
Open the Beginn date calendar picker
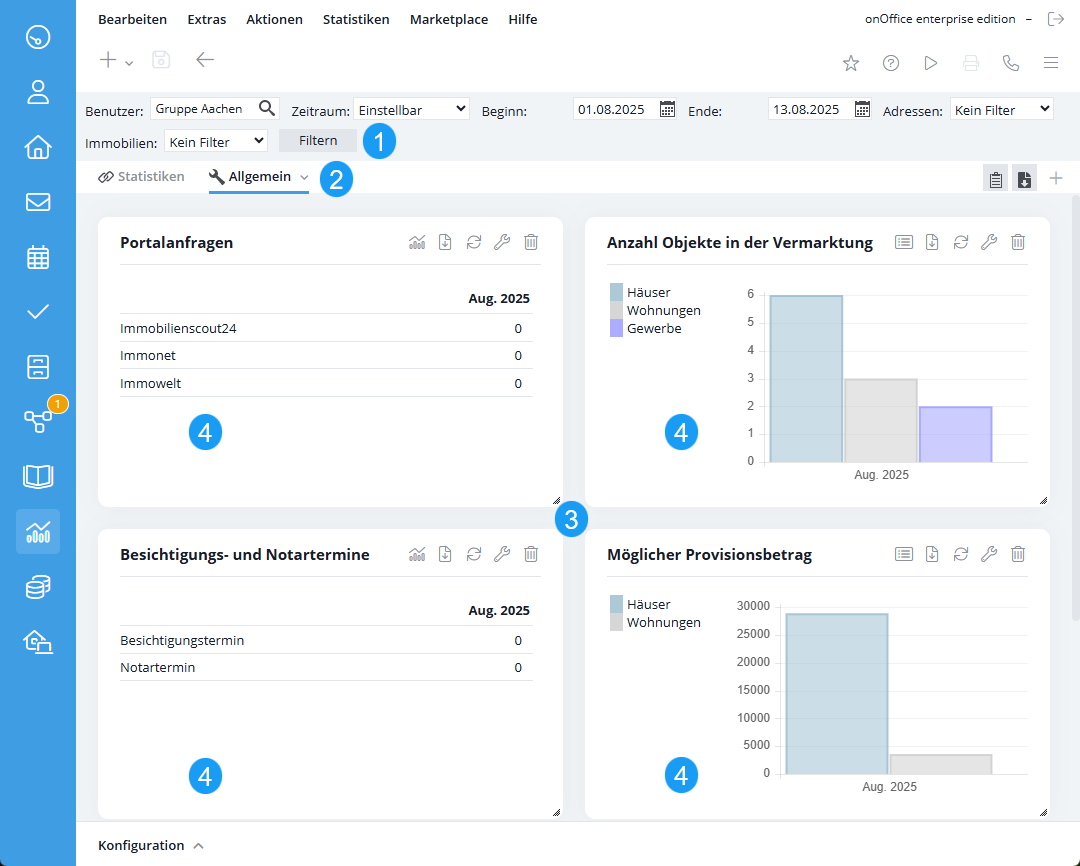668,109
